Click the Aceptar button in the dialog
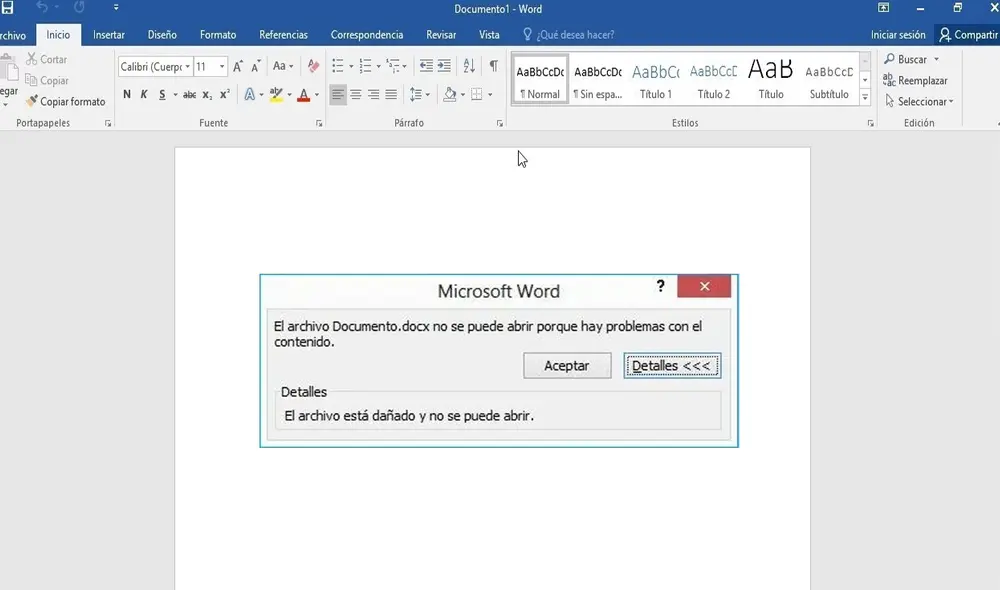1000x590 pixels. click(567, 365)
